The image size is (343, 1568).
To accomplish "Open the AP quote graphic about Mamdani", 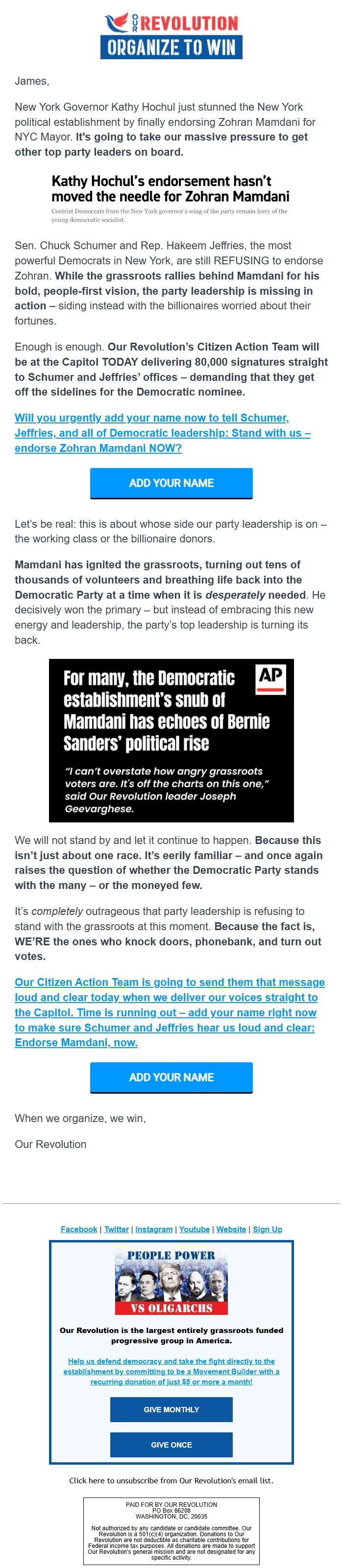I will point(171,740).
